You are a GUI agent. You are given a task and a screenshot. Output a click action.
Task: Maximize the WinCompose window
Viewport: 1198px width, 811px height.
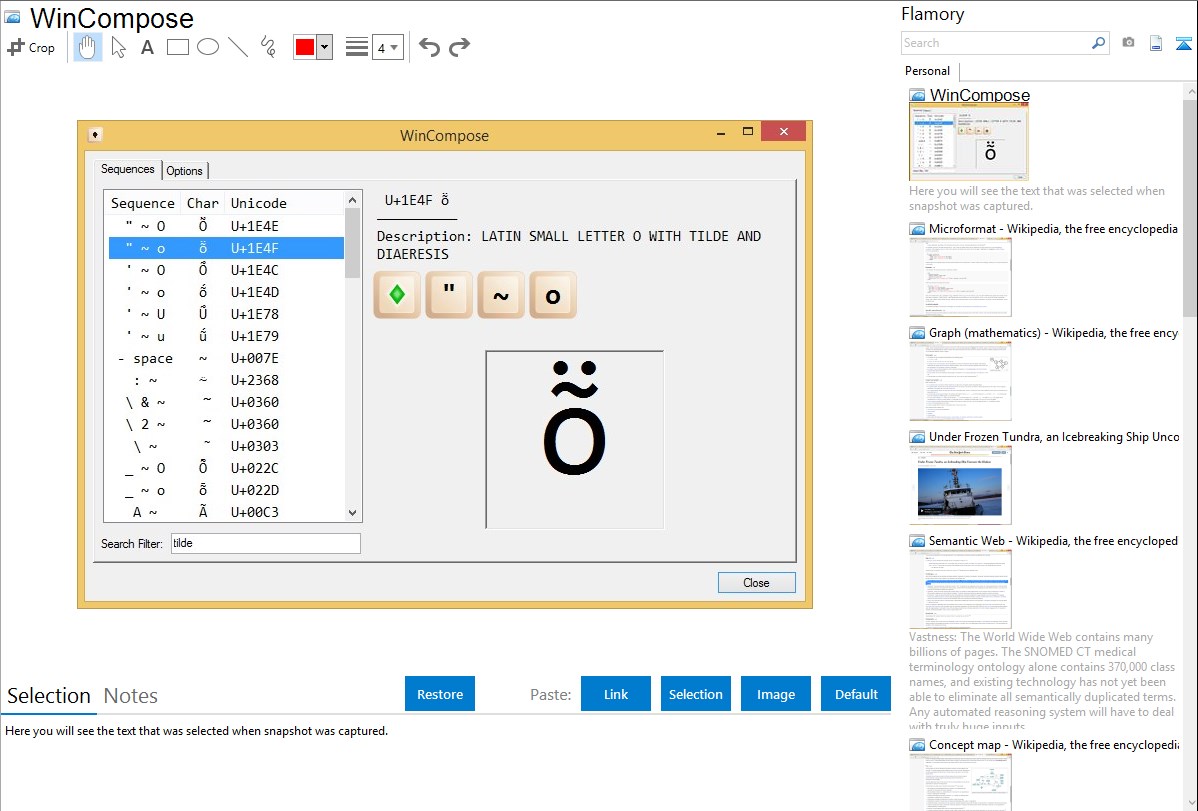tap(748, 131)
